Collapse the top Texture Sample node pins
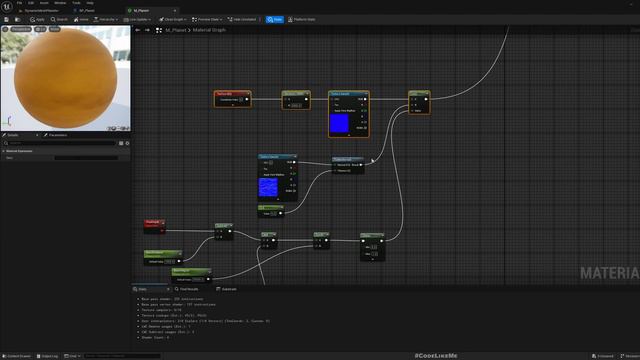The width and height of the screenshot is (640, 360). 349,135
